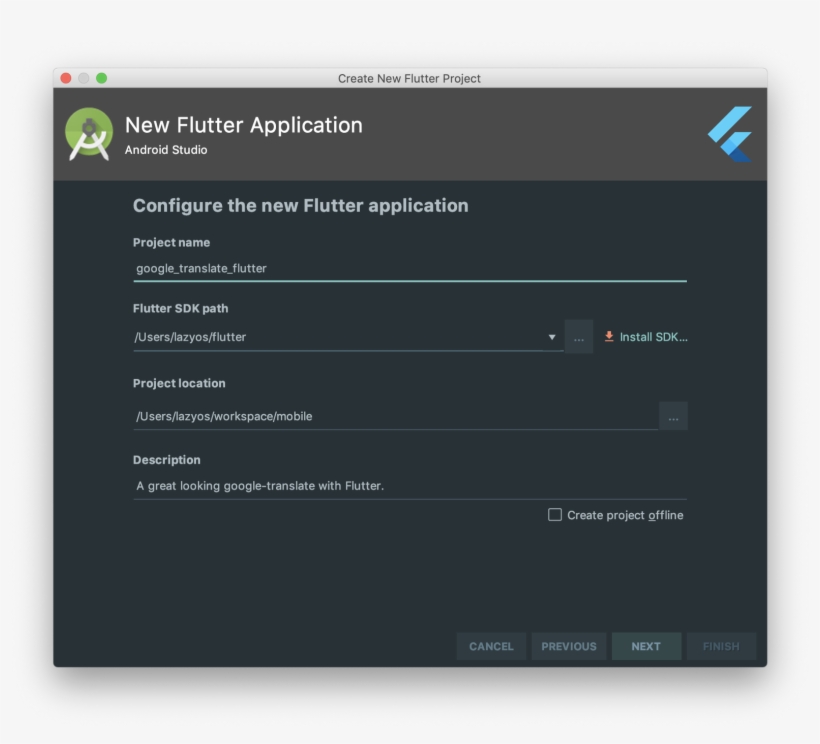Focus the Project location field

(395, 416)
